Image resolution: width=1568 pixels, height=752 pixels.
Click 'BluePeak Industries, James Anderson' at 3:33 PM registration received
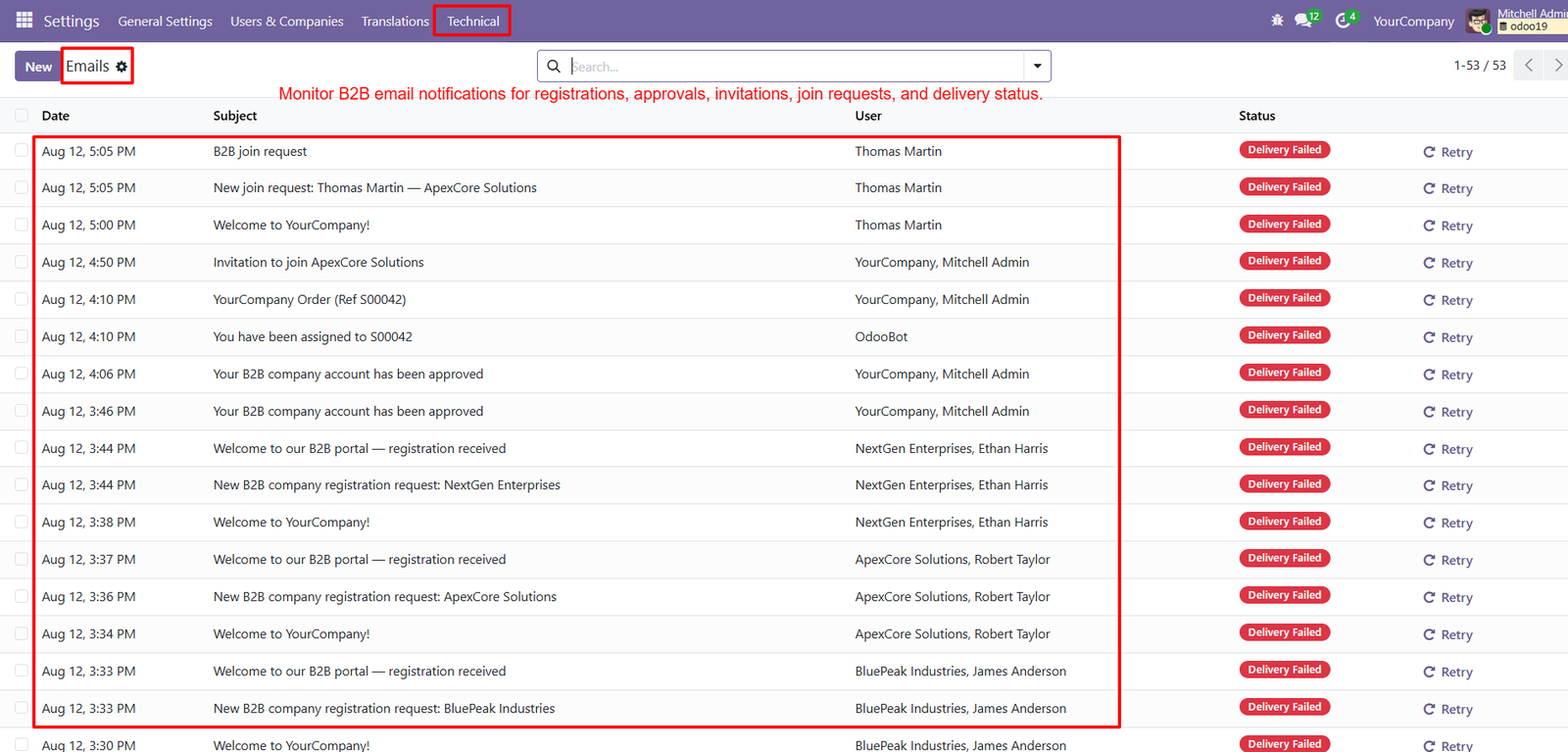point(960,671)
